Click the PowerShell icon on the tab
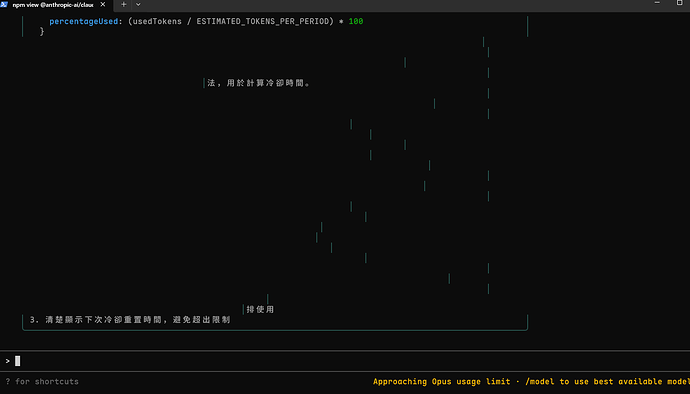 [4, 4]
